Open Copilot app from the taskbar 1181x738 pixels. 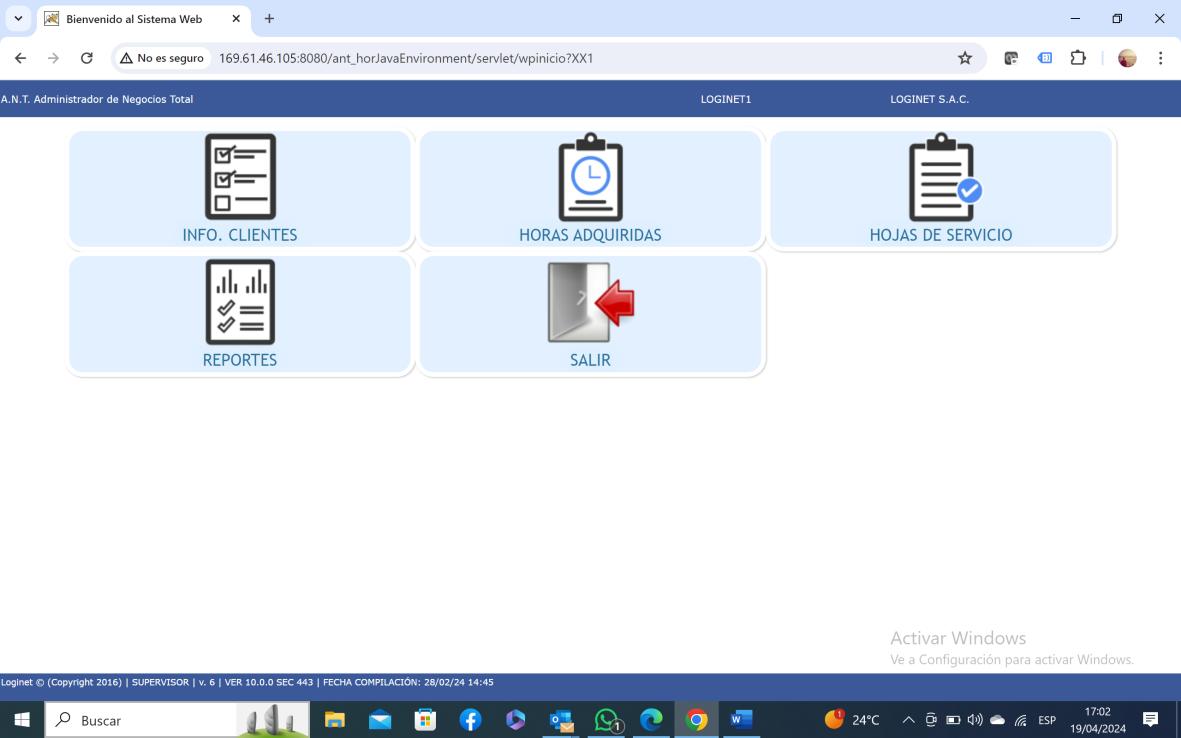pyautogui.click(x=515, y=720)
